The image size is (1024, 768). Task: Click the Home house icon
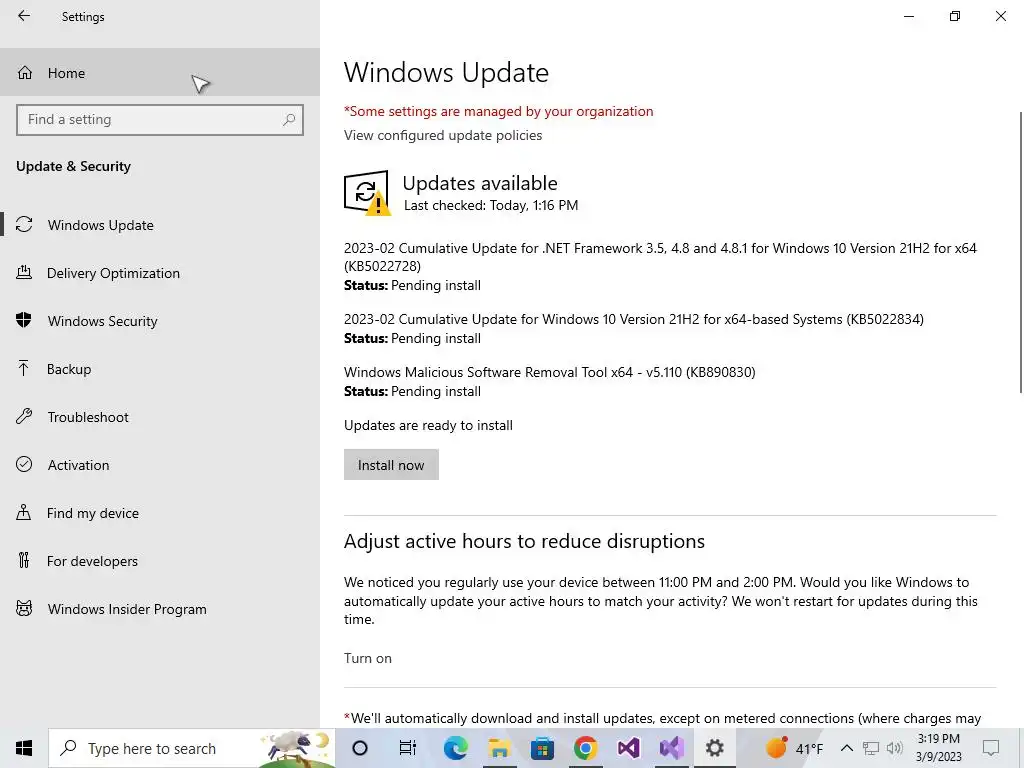pos(25,72)
